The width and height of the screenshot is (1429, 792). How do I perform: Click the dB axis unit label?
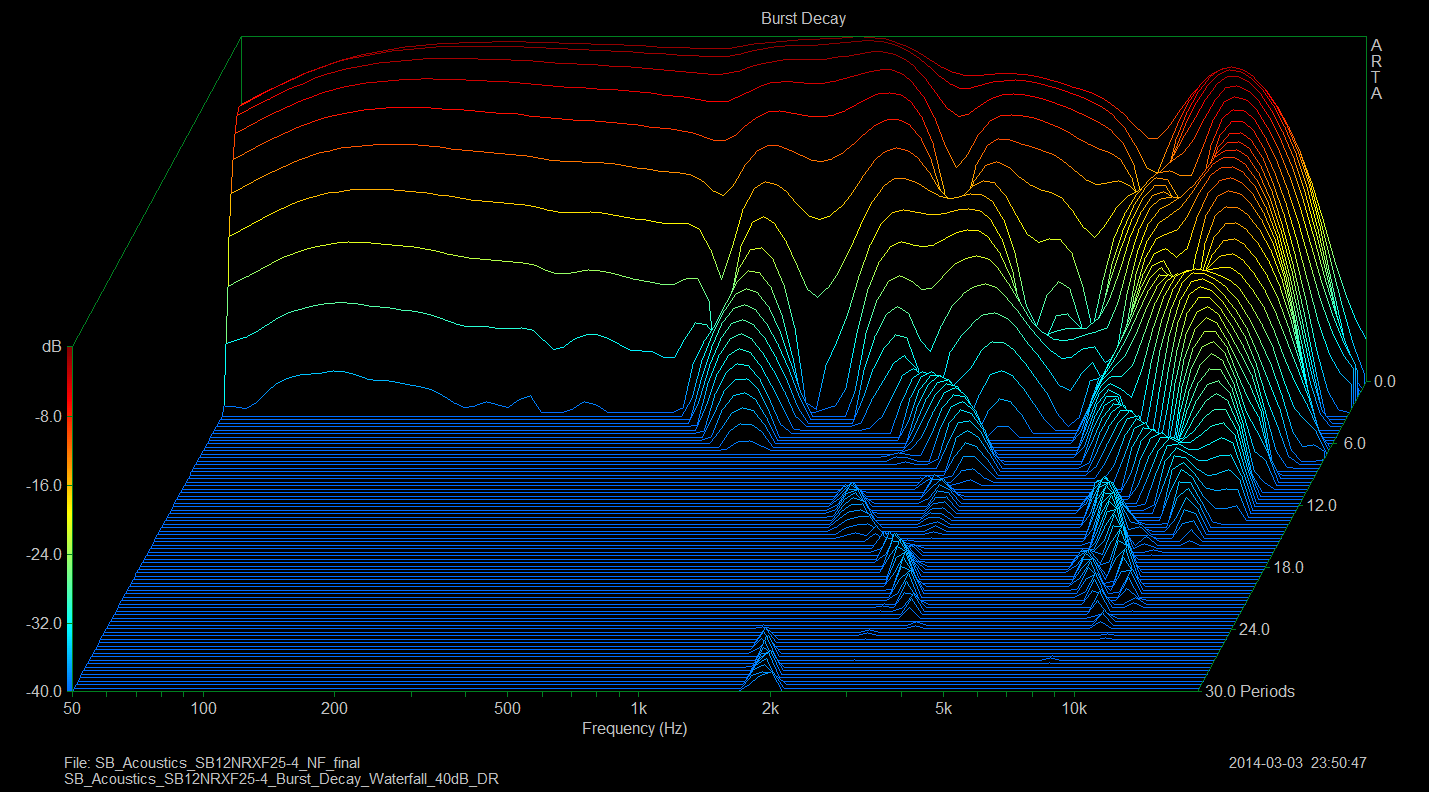tap(51, 346)
